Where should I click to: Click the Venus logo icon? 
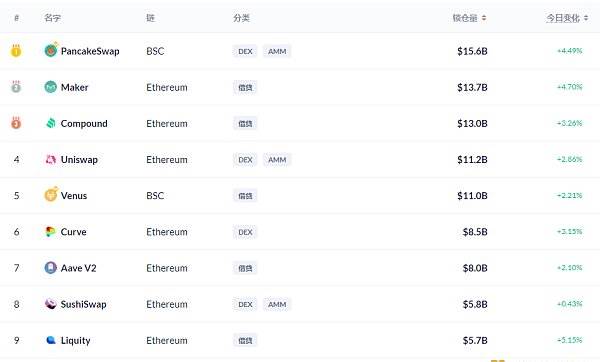51,195
